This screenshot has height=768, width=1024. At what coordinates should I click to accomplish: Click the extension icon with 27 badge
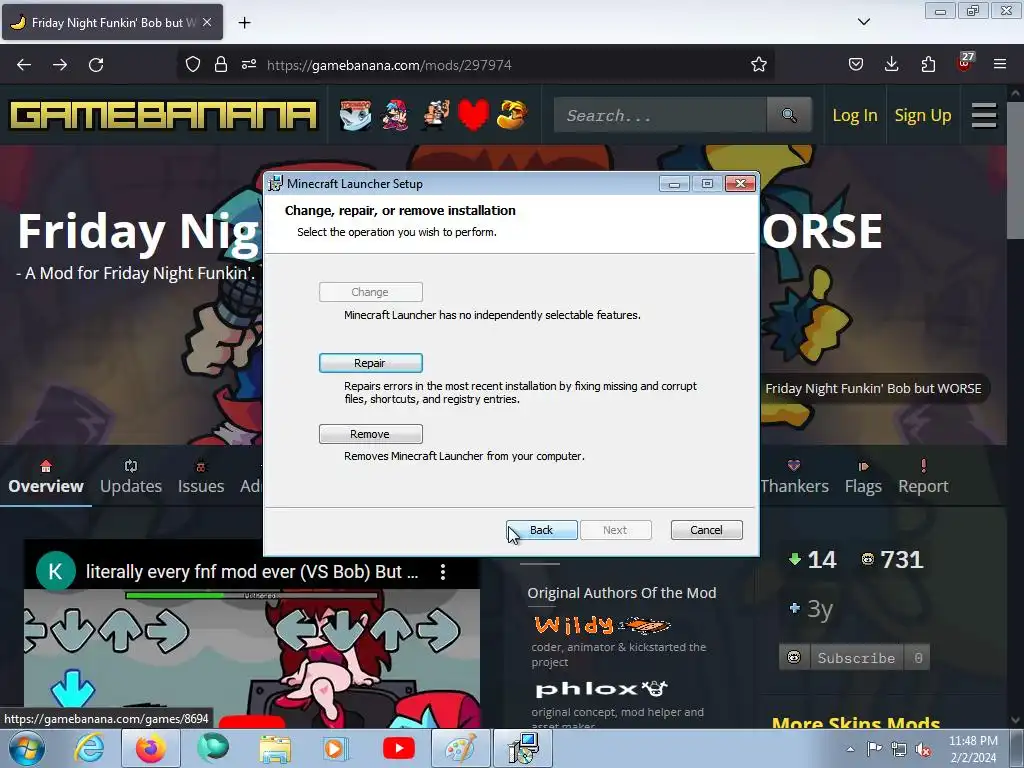click(965, 62)
